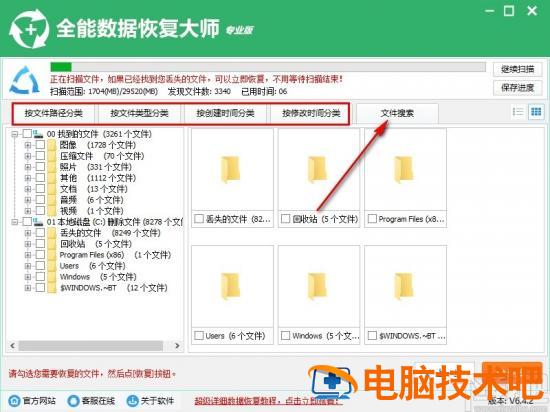Expand the $WINDOWS.~BT tree node
The width and height of the screenshot is (550, 412).
pos(28,288)
